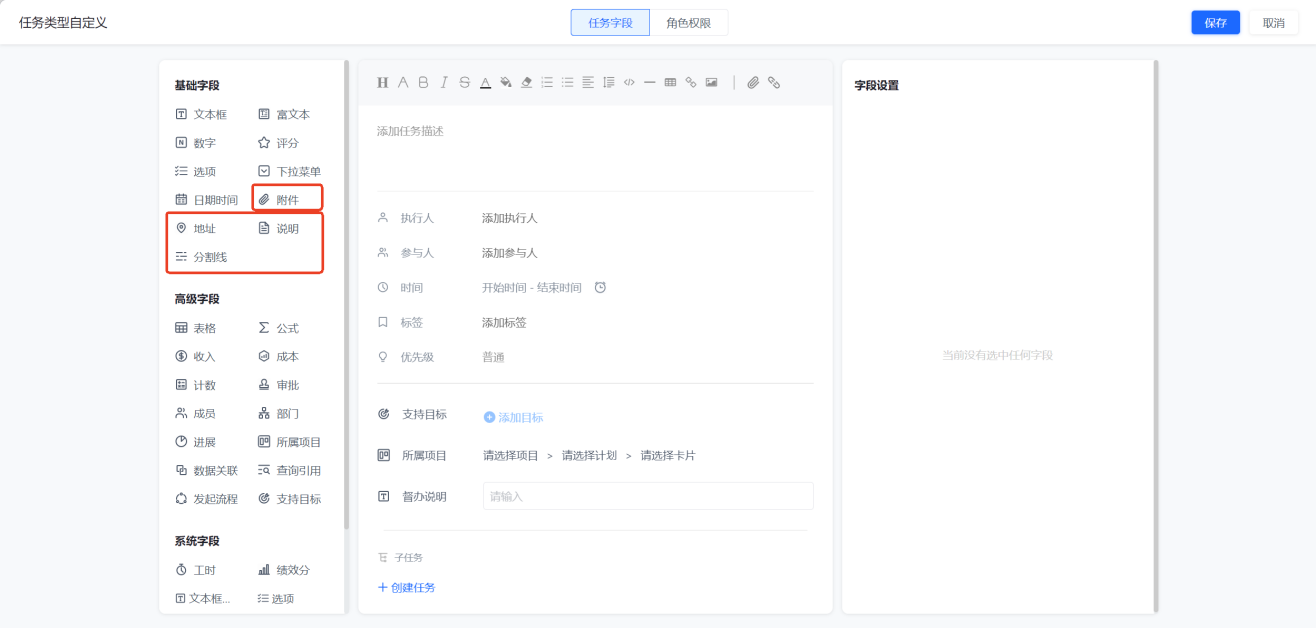Click the eraser clear-format icon
This screenshot has width=1316, height=628.
[526, 83]
